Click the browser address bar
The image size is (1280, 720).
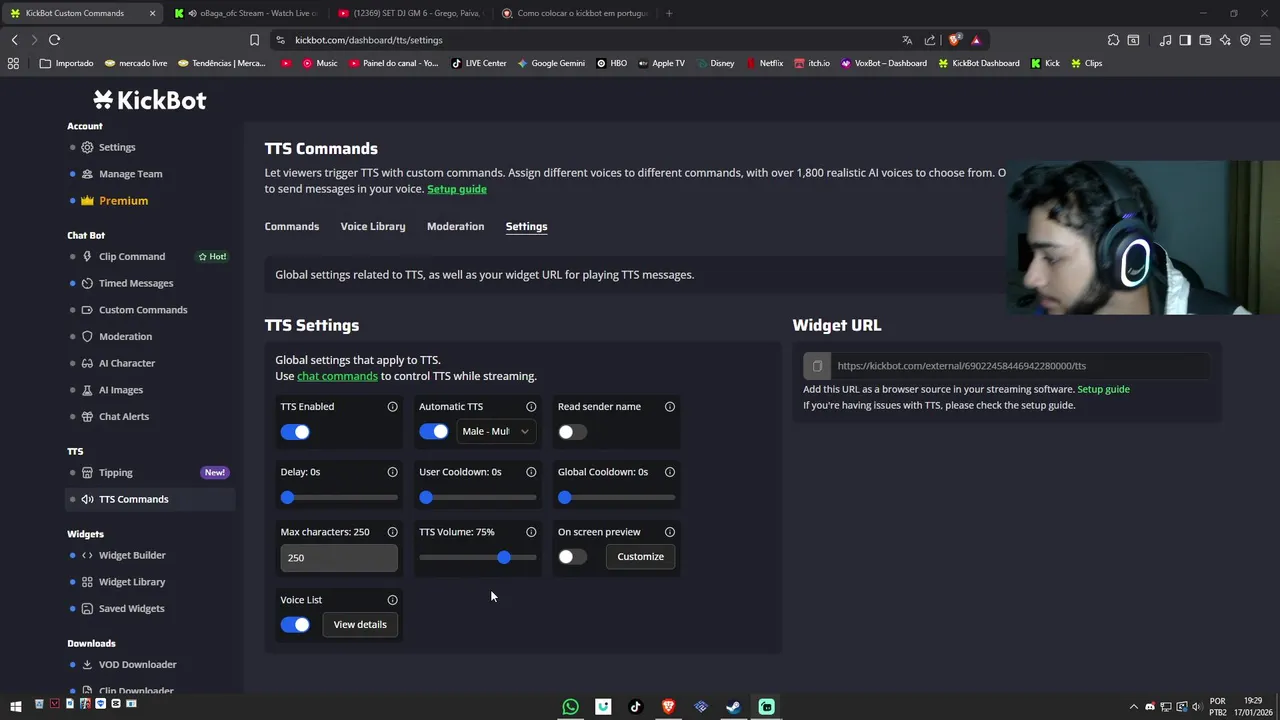tap(590, 40)
